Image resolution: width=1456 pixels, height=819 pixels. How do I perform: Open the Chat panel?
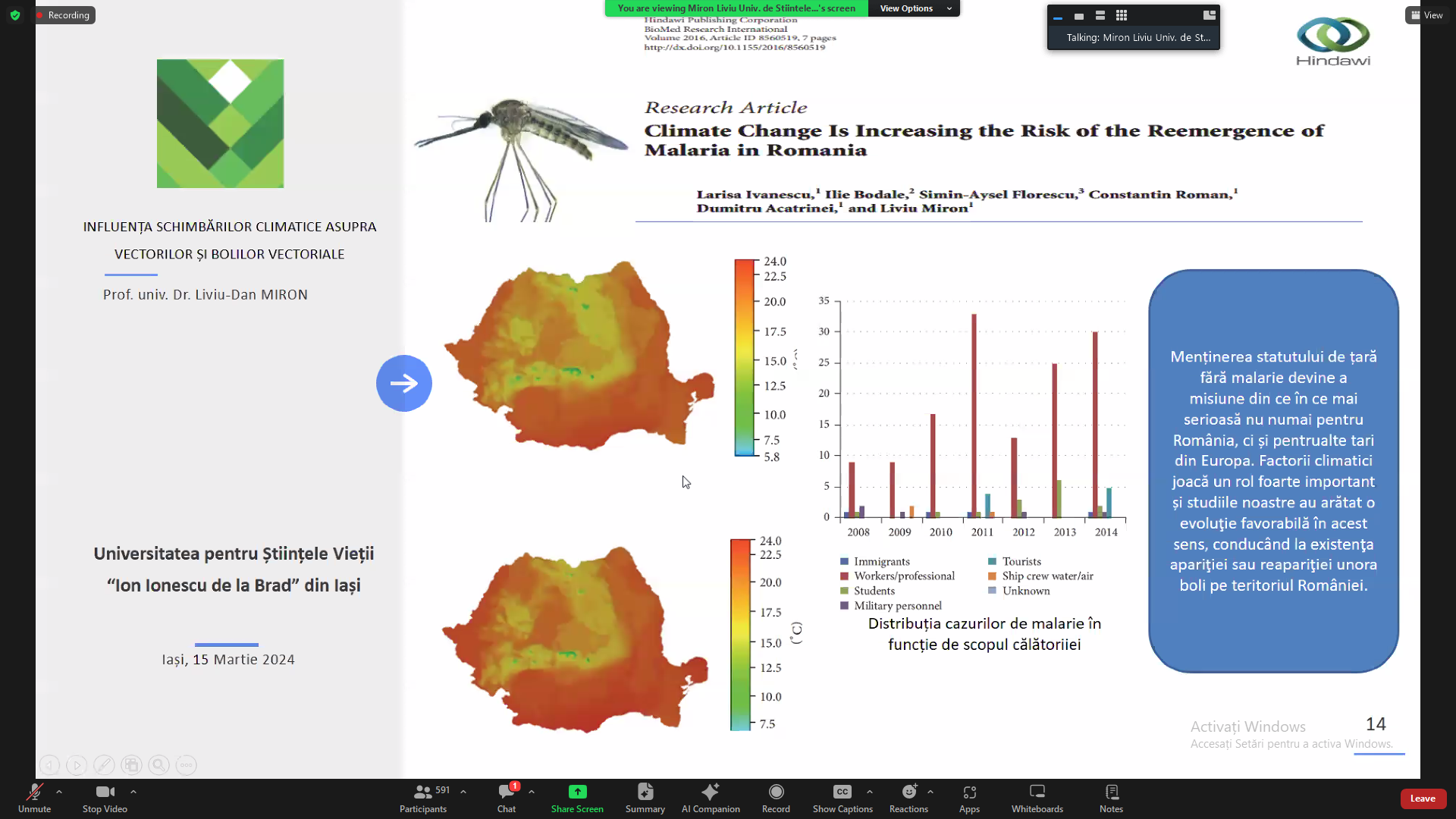(507, 797)
